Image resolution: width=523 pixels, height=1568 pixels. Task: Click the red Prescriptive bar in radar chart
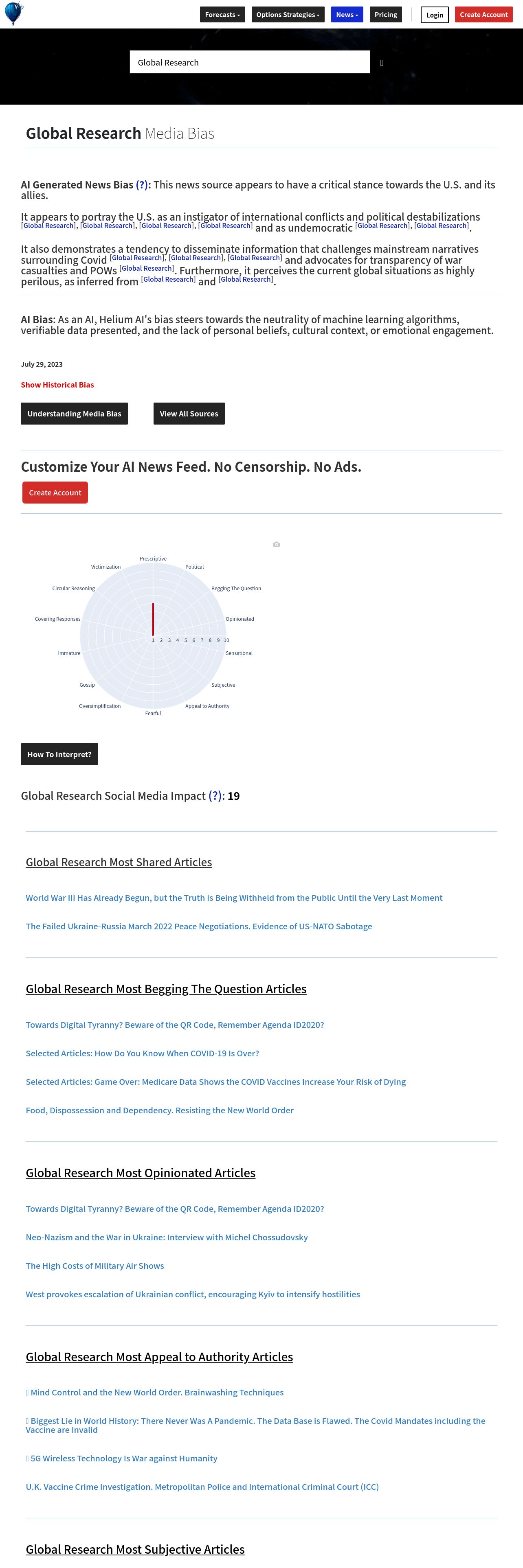point(153,619)
